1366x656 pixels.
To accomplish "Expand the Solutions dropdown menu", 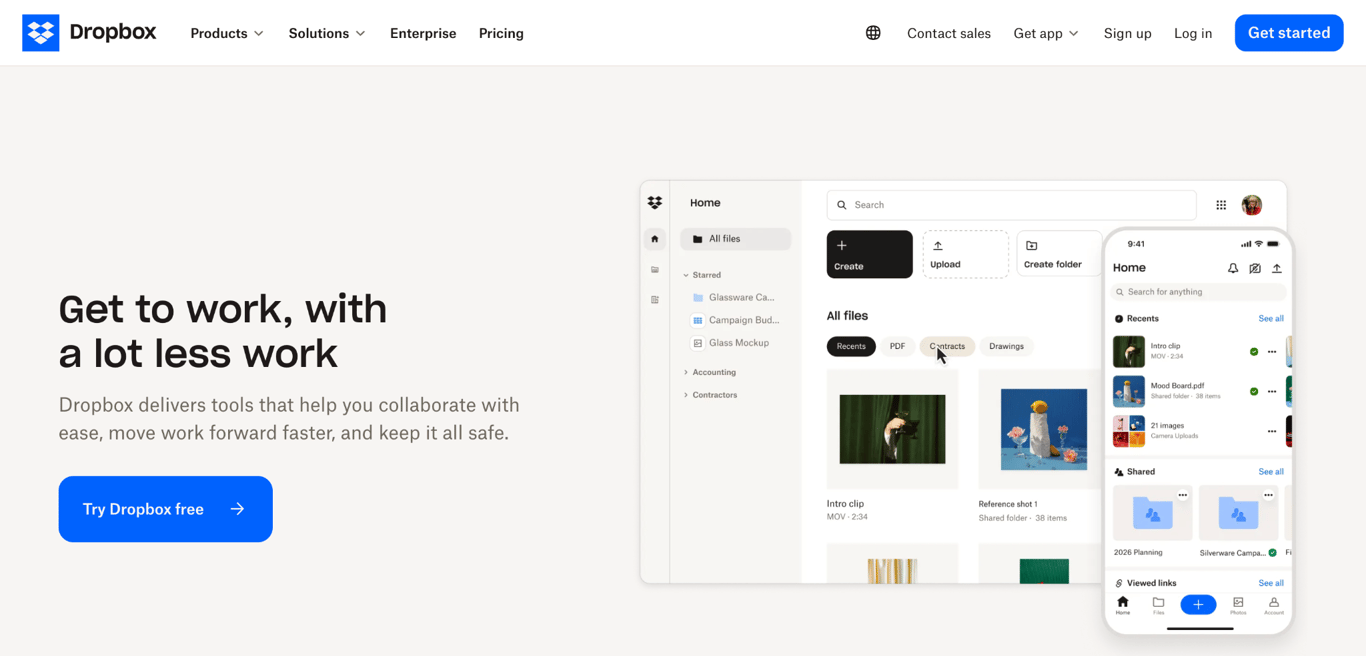I will pyautogui.click(x=327, y=33).
